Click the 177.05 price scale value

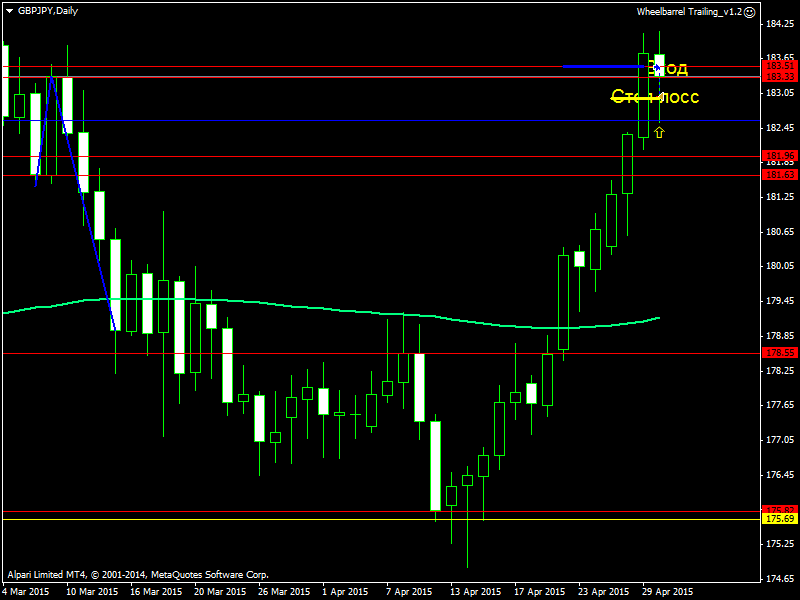pos(780,440)
